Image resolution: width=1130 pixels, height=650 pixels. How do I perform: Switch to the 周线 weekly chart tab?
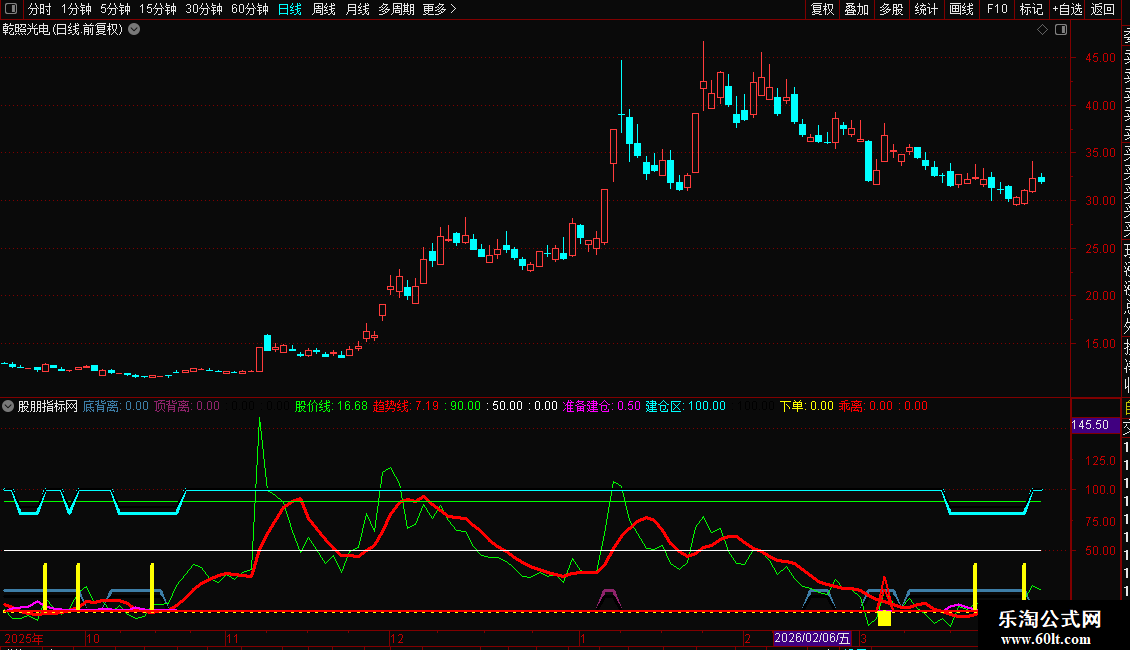[x=324, y=9]
